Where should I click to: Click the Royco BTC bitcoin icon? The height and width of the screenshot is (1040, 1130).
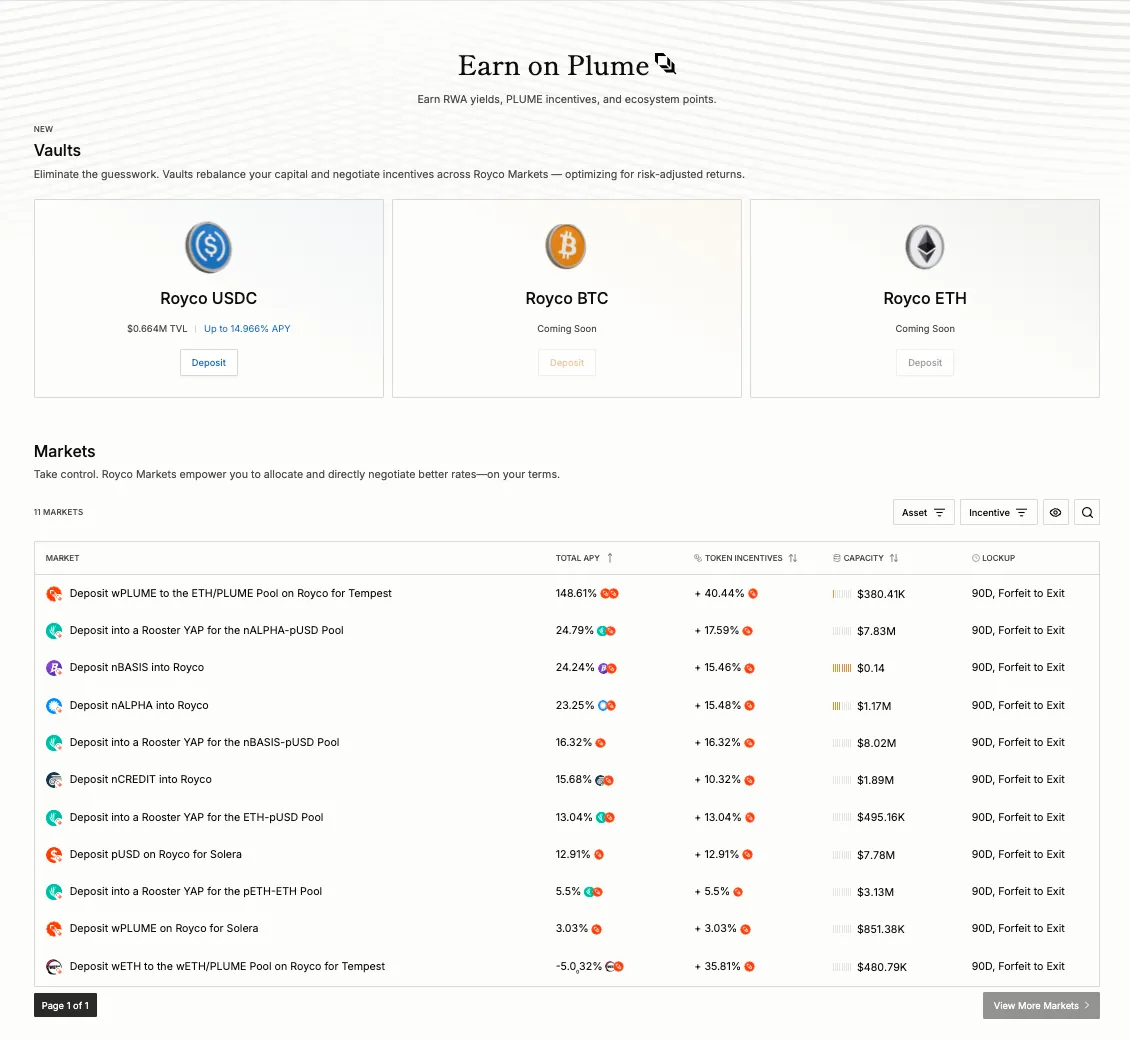(566, 246)
